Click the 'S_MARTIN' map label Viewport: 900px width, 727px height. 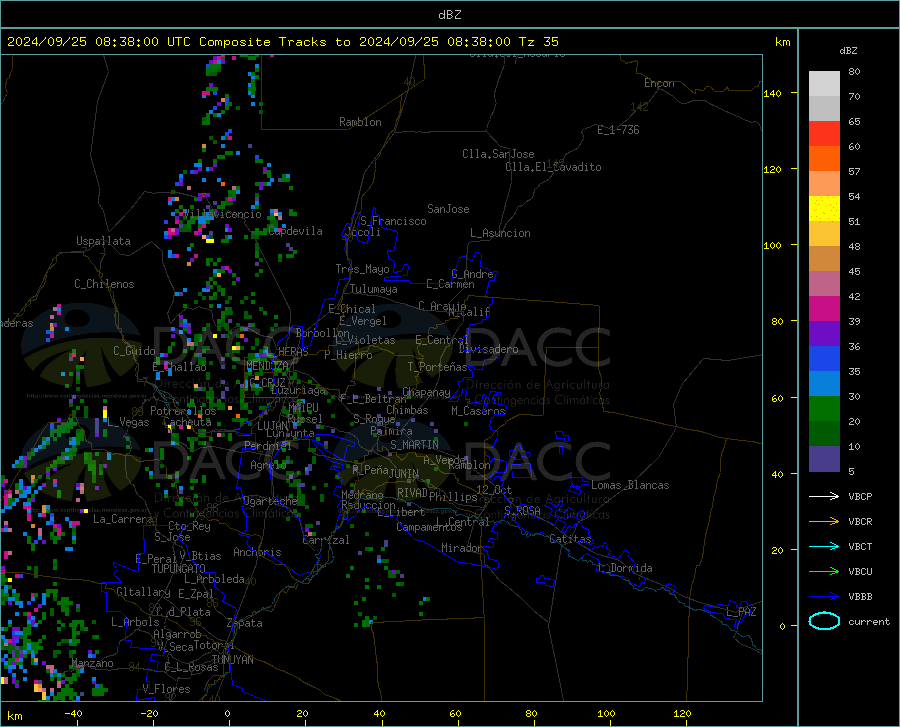[x=414, y=445]
